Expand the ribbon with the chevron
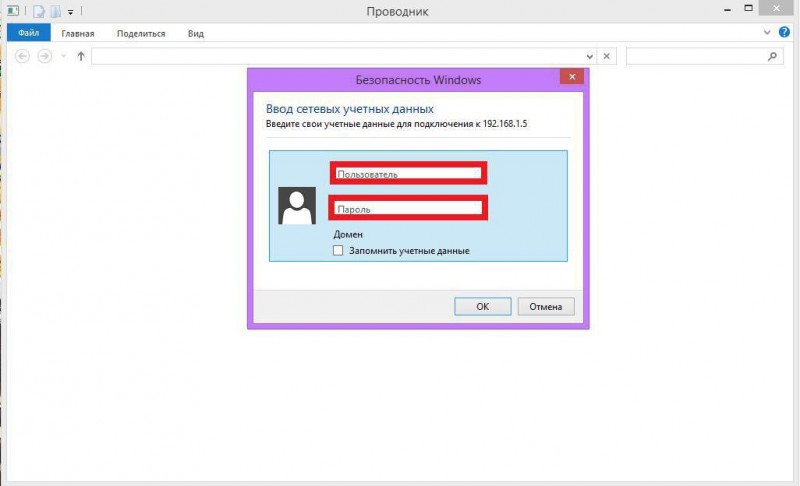Viewport: 800px width, 486px height. pyautogui.click(x=767, y=32)
